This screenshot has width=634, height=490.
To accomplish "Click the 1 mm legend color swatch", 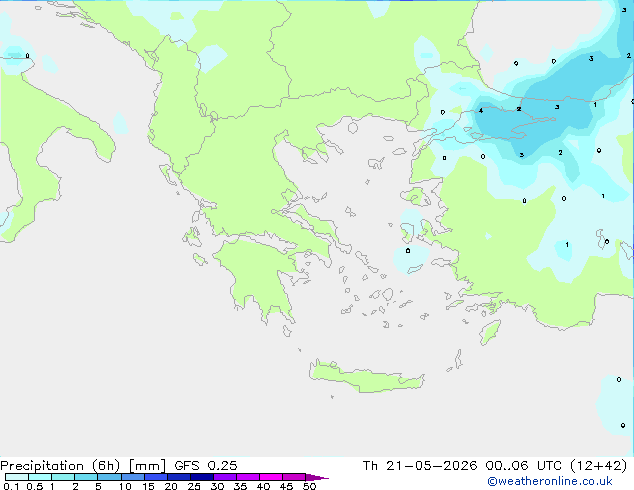I will tap(63, 477).
